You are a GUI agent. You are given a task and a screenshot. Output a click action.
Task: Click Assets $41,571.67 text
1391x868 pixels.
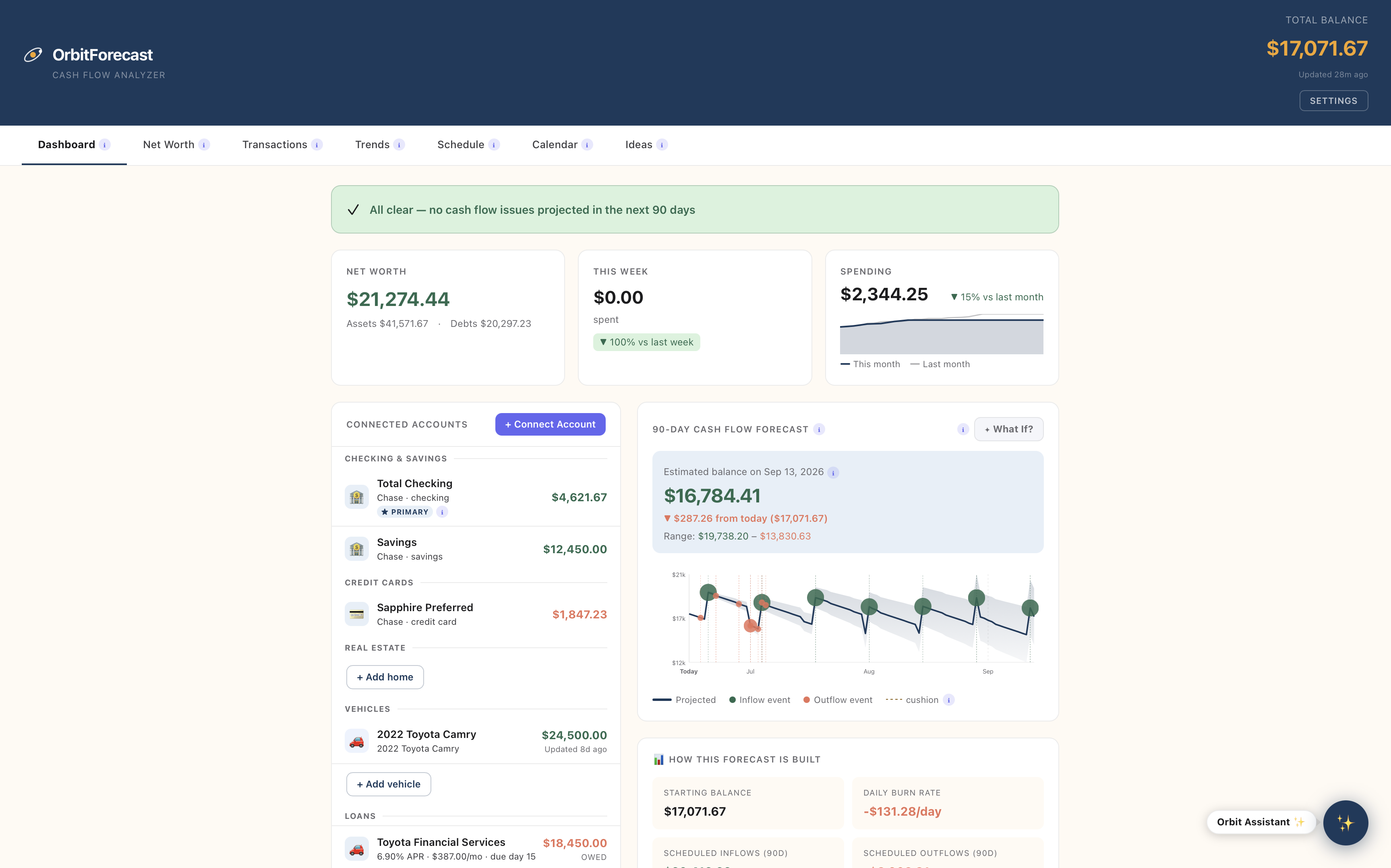387,324
